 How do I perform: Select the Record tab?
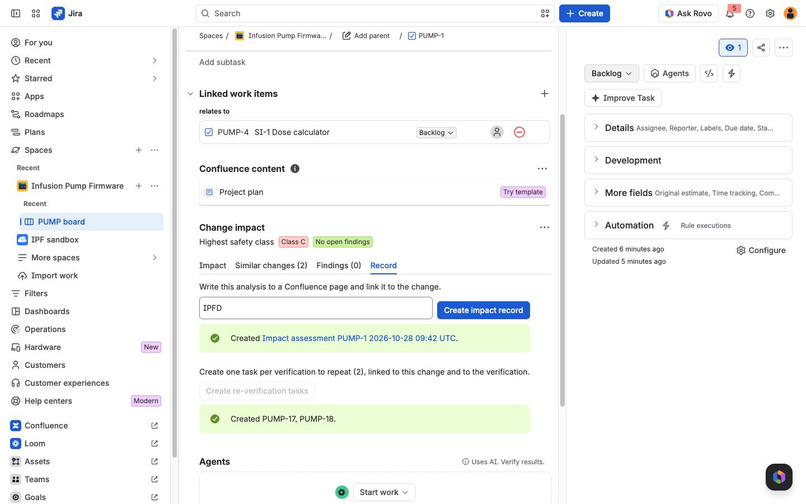[x=383, y=265]
